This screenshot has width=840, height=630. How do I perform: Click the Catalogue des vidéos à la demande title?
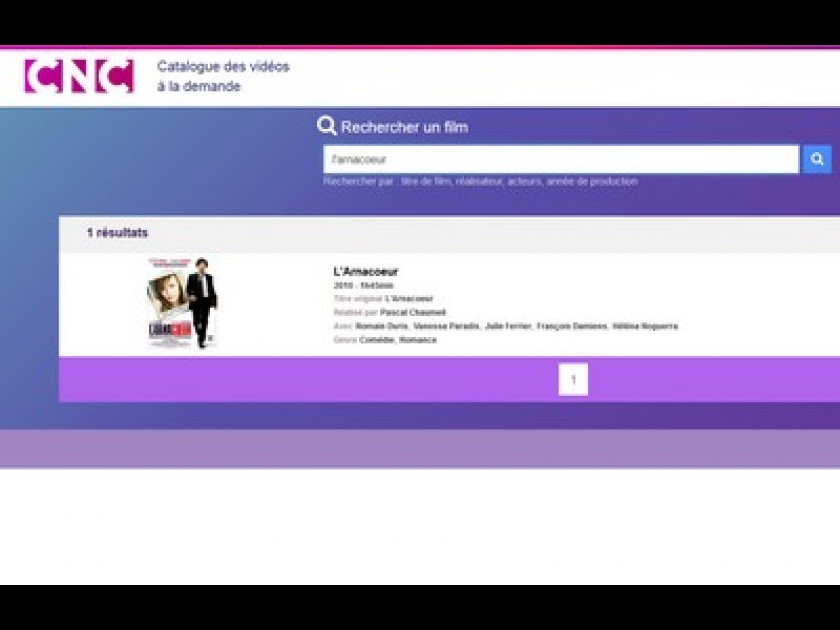223,76
